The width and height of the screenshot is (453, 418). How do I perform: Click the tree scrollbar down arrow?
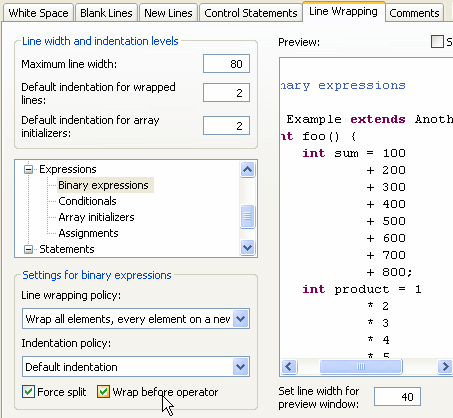247,248
